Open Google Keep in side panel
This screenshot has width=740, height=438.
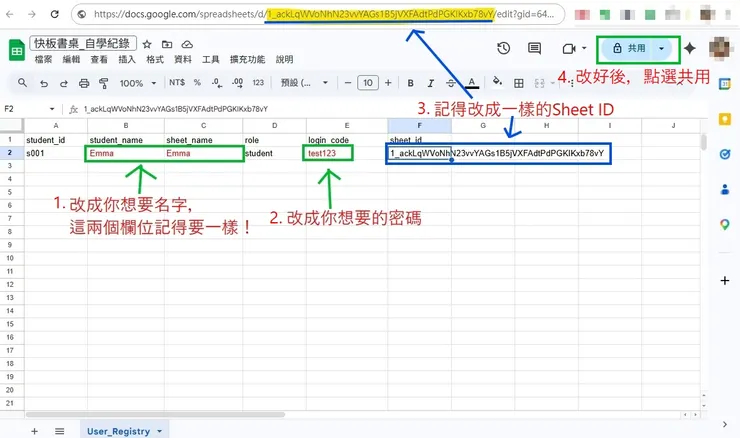pos(725,119)
